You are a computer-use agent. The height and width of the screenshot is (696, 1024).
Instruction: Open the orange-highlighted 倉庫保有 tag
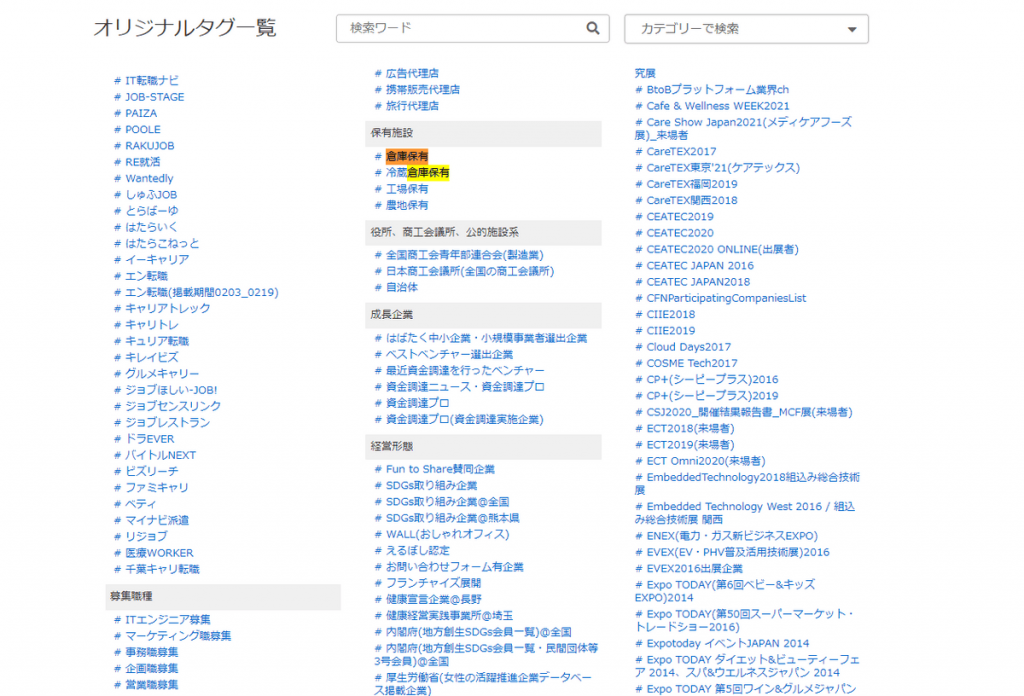(407, 156)
